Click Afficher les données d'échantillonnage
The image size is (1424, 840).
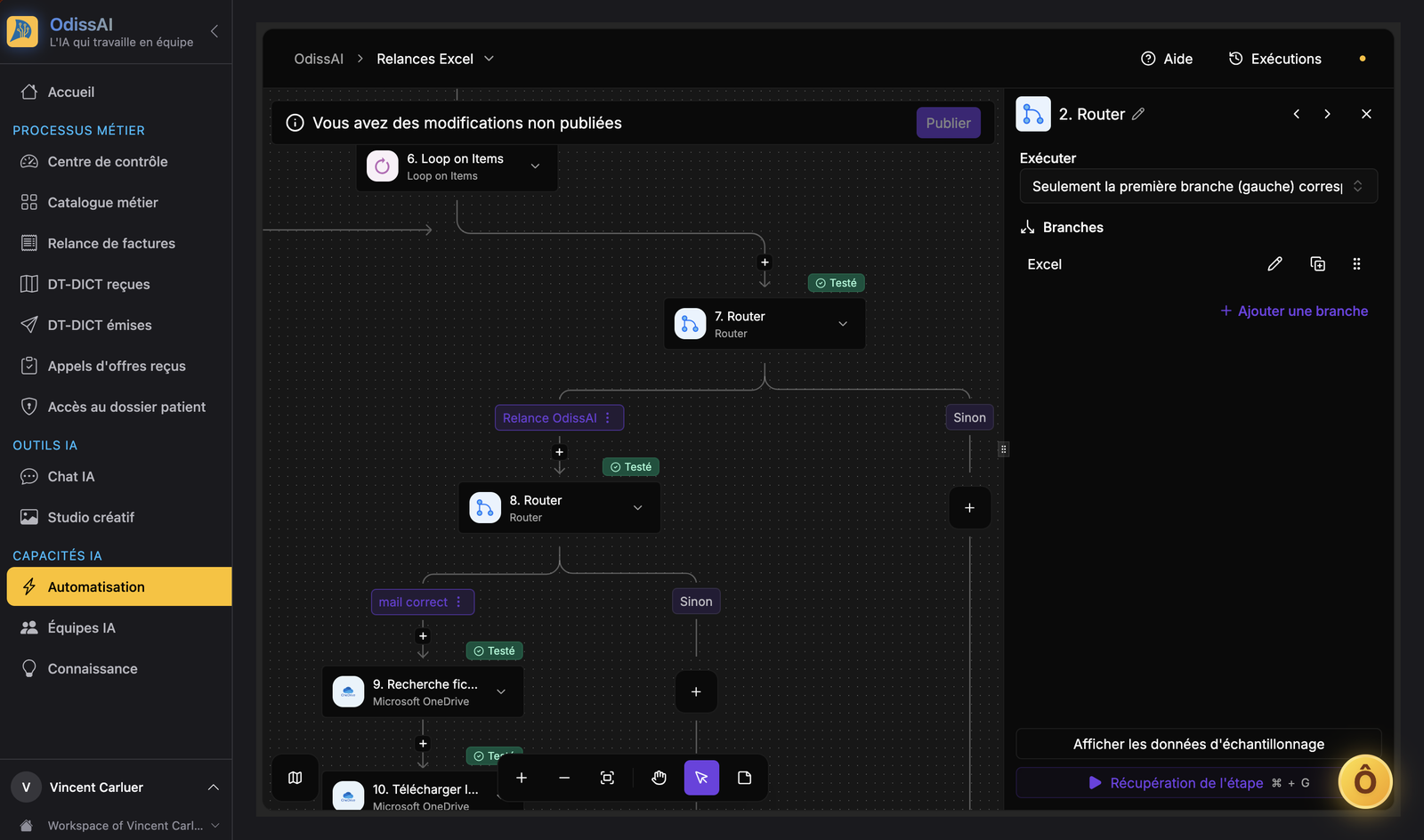pyautogui.click(x=1198, y=744)
